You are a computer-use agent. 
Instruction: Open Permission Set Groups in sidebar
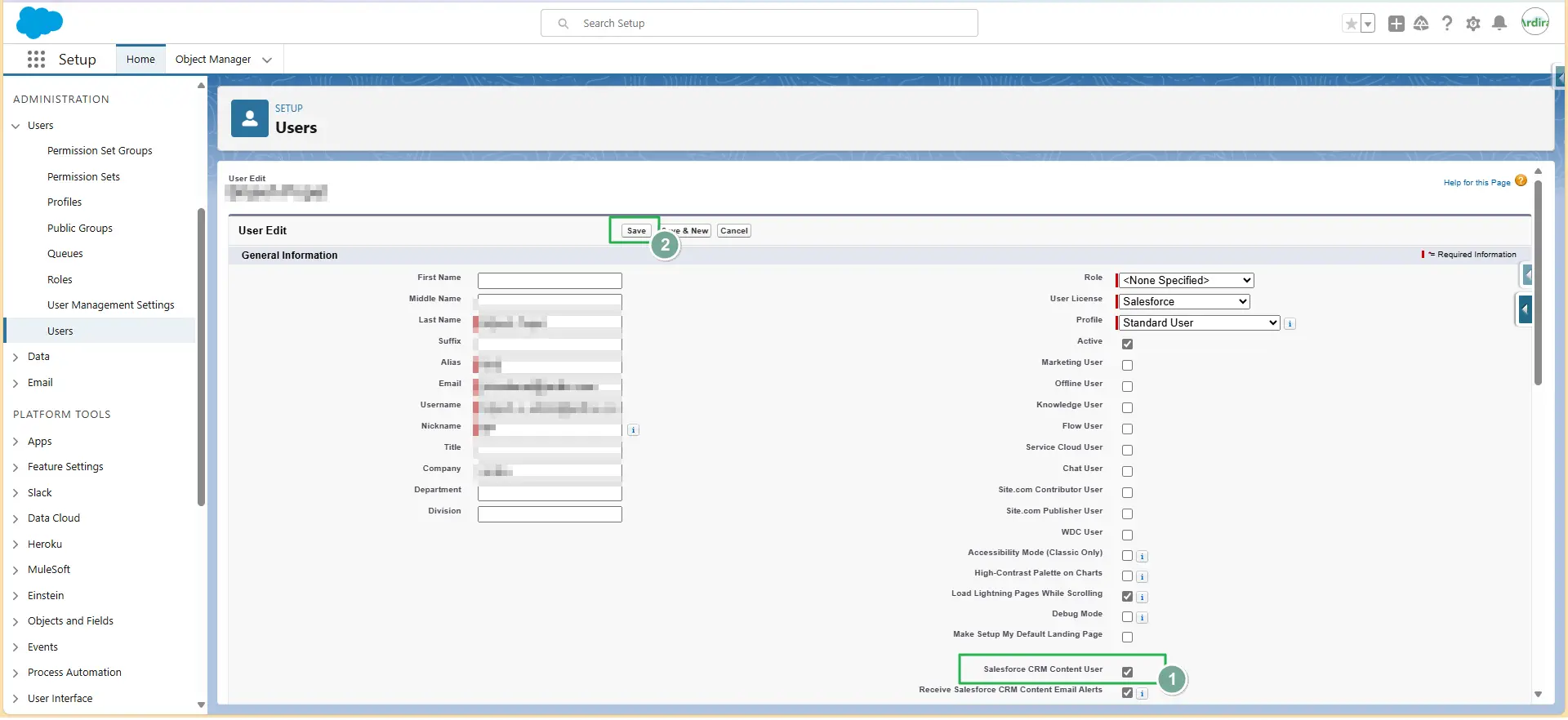tap(100, 151)
